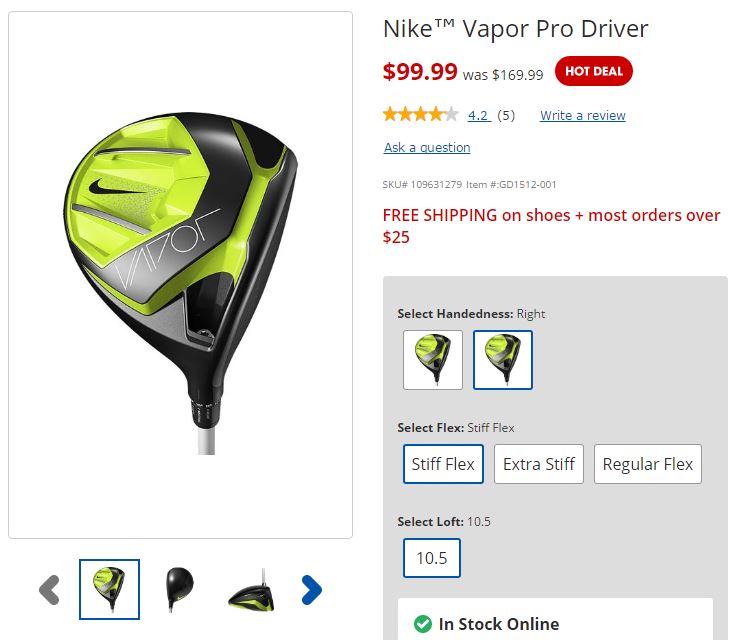Open the 4.2 rating link
Image resolution: width=744 pixels, height=640 pixels.
pos(478,115)
